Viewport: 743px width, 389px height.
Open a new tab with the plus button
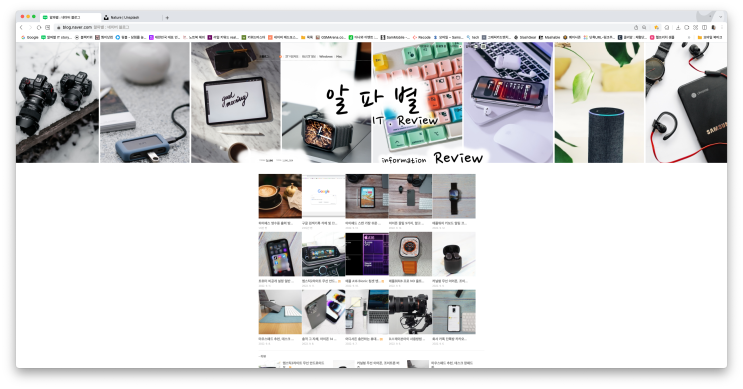[x=167, y=18]
